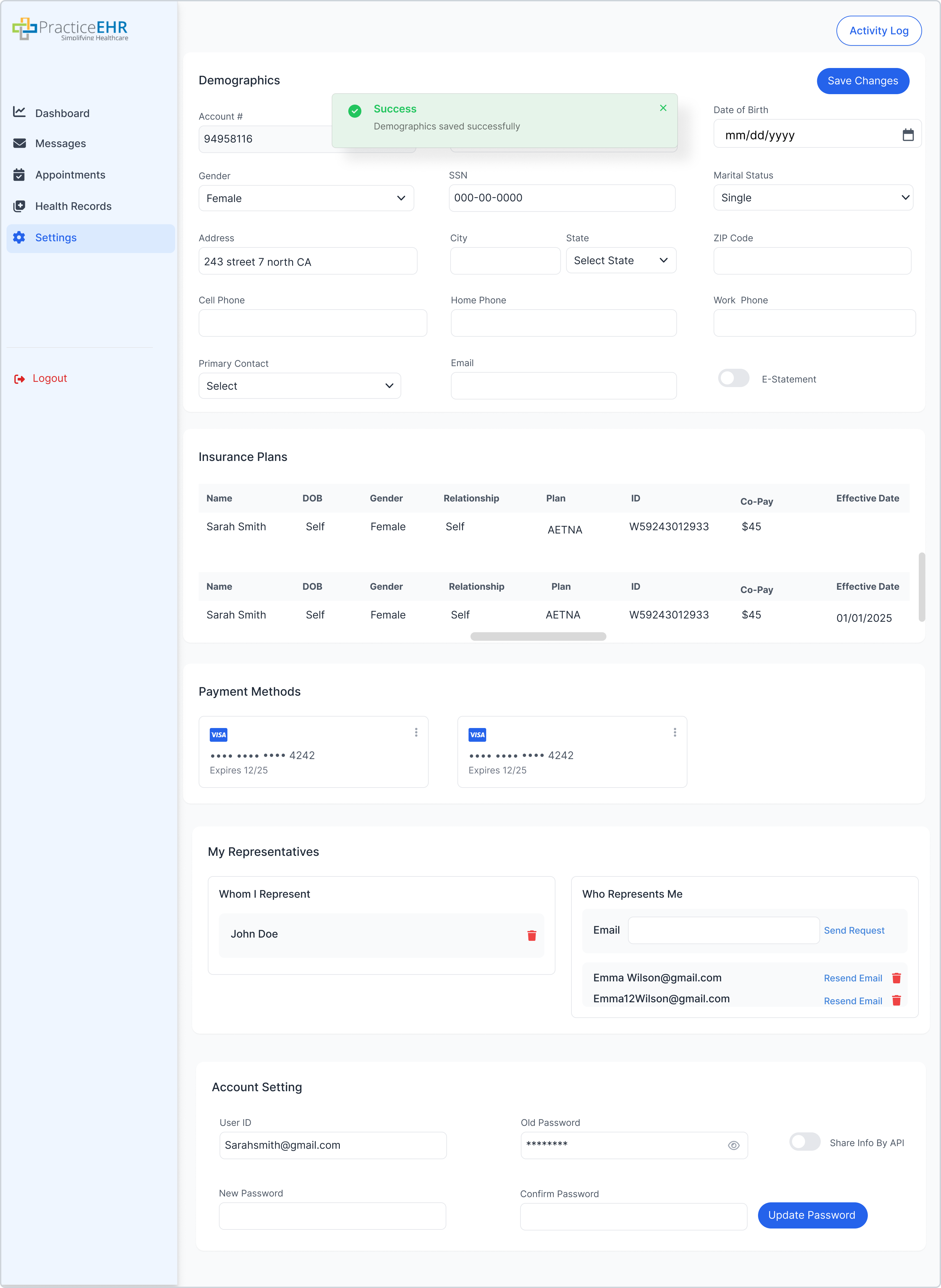Open the Primary Contact select box
The height and width of the screenshot is (1288, 941).
(300, 386)
